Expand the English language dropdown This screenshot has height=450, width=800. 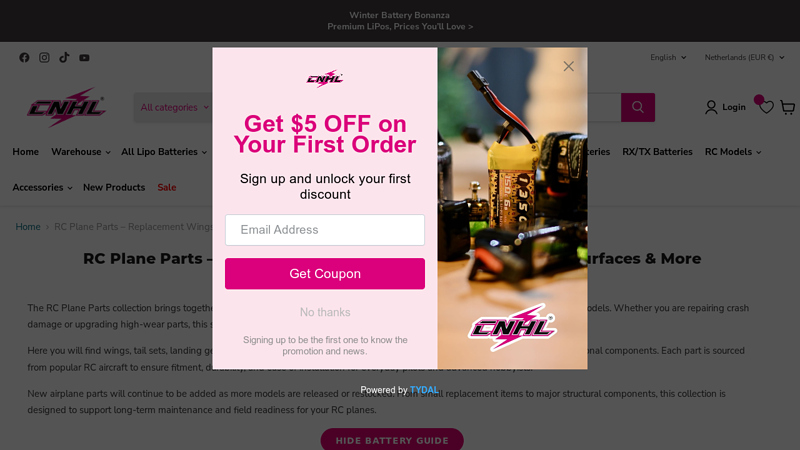[668, 58]
